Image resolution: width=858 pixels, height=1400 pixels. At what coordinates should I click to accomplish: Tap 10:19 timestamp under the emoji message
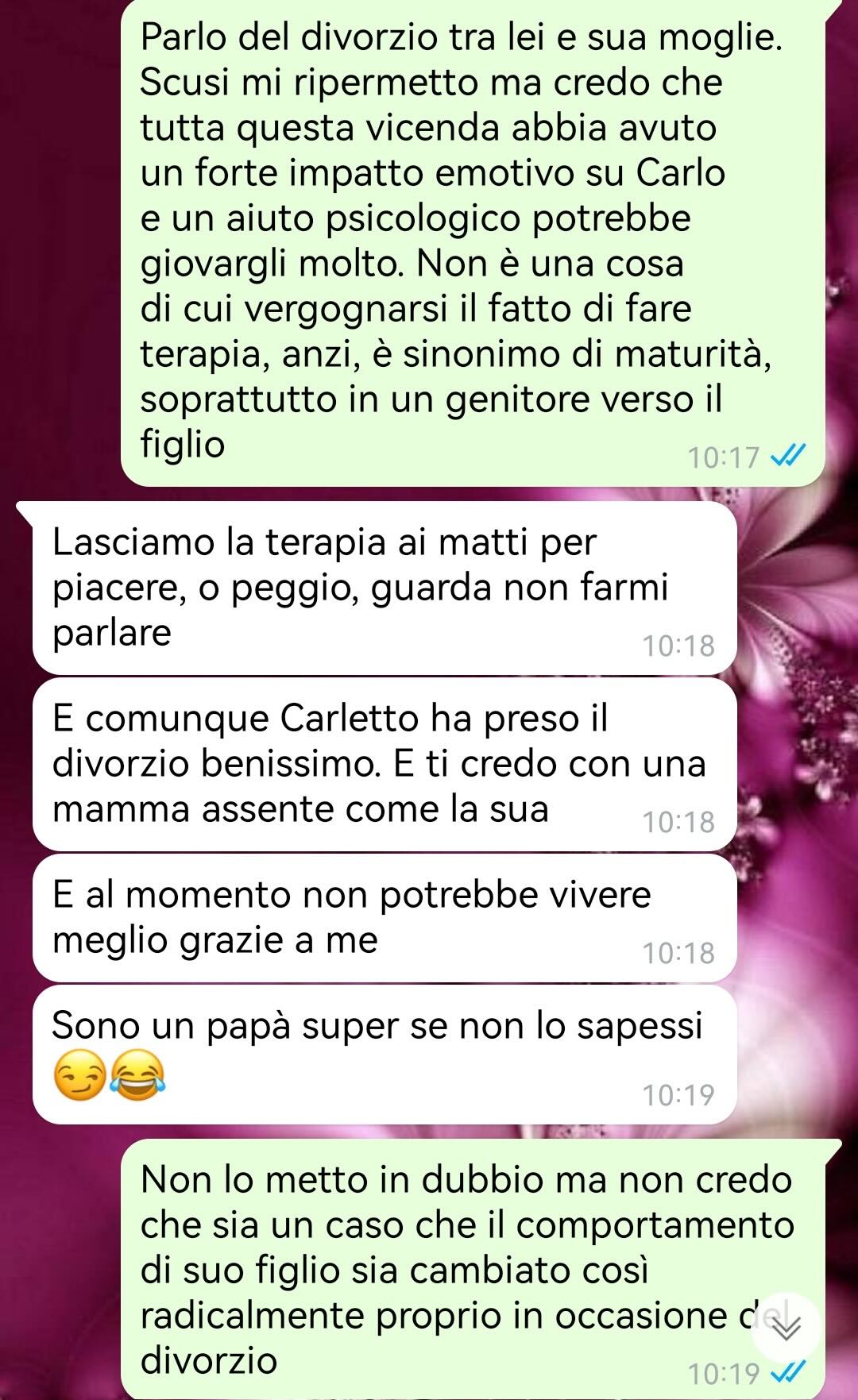(678, 1096)
